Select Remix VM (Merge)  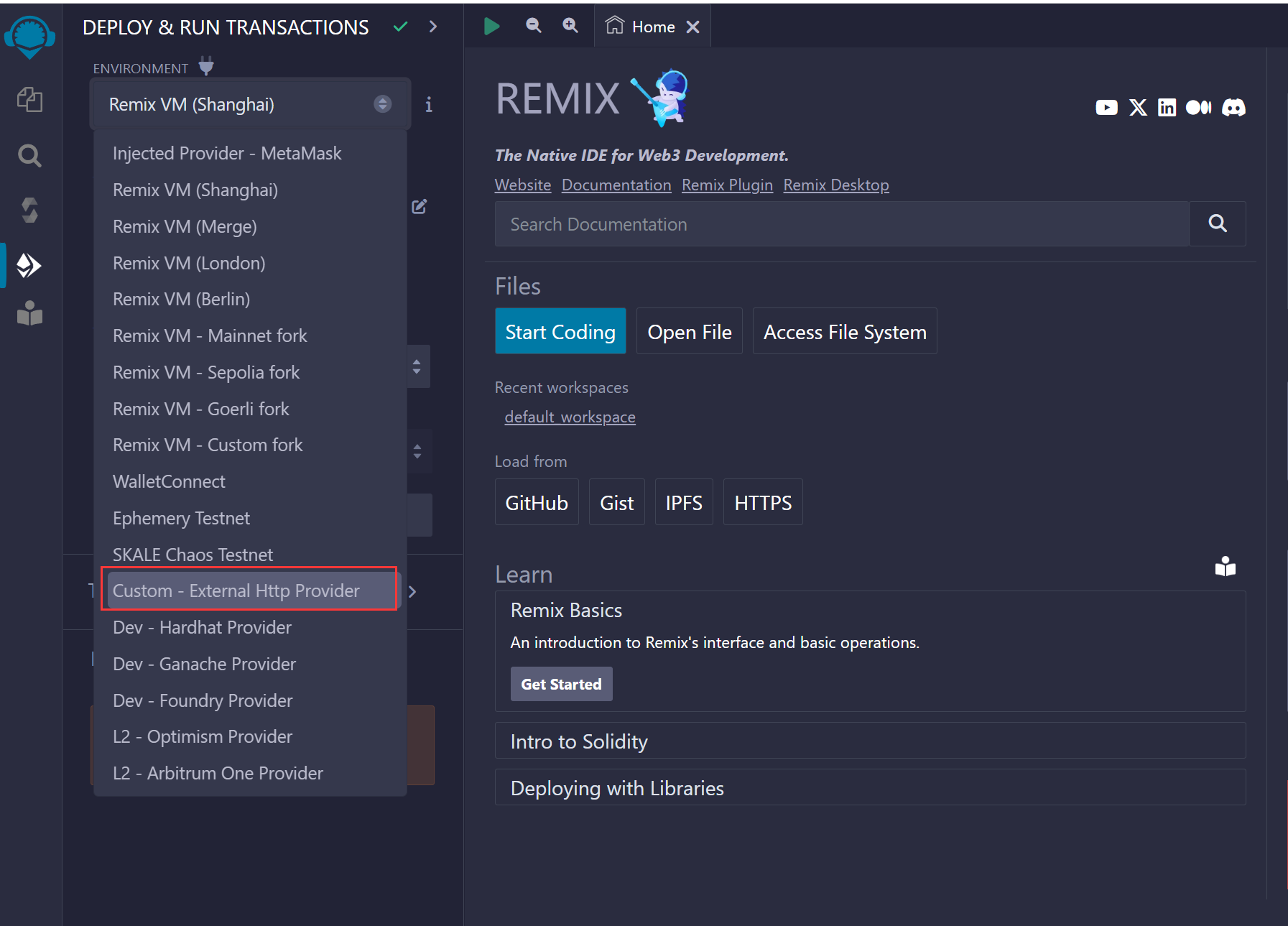(x=250, y=227)
